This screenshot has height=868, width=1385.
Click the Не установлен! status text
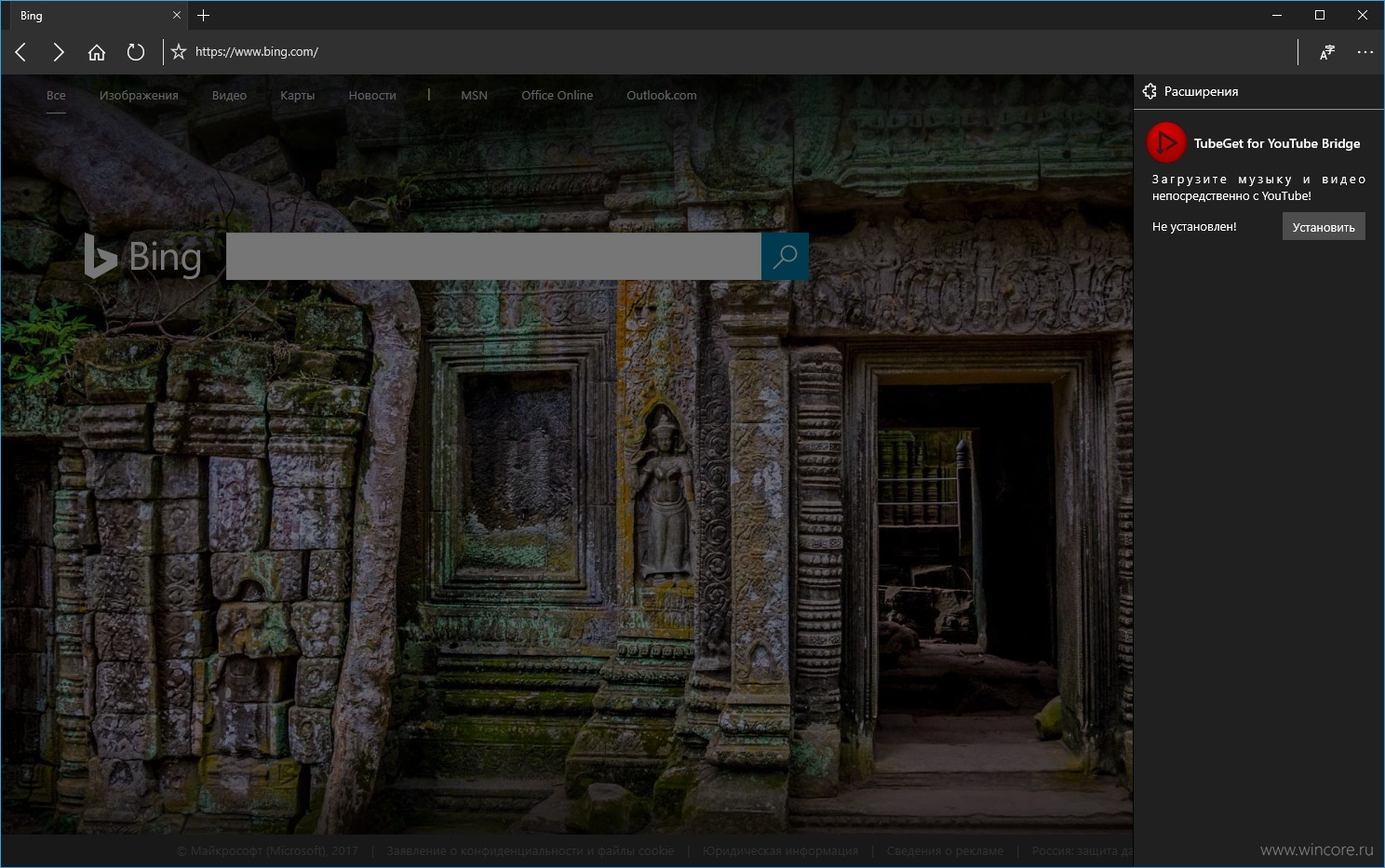1194,226
